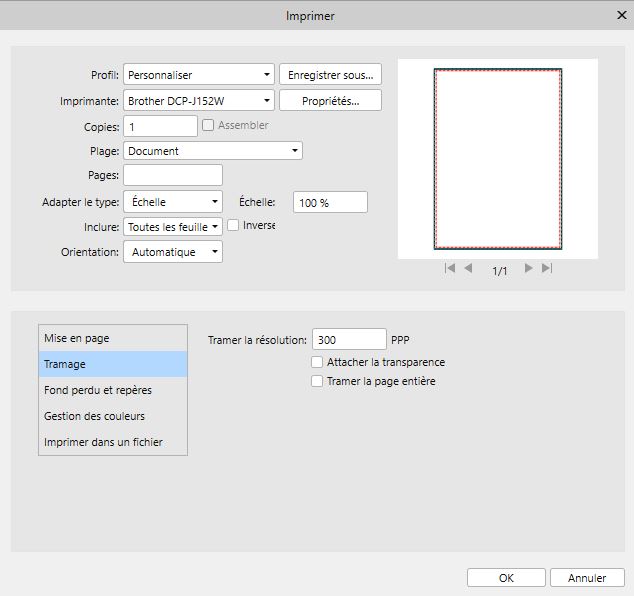The image size is (634, 596).
Task: Select Tramage section
Action: [x=113, y=364]
